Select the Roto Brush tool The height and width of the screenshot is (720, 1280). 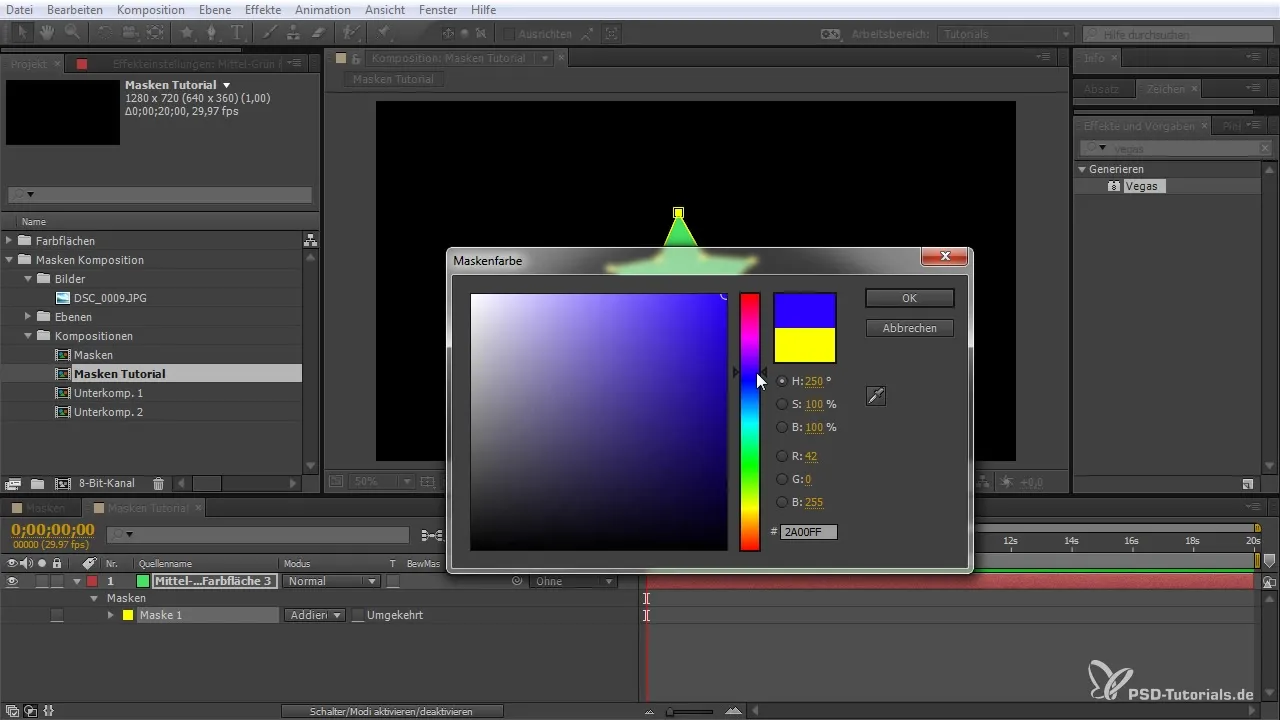click(351, 32)
